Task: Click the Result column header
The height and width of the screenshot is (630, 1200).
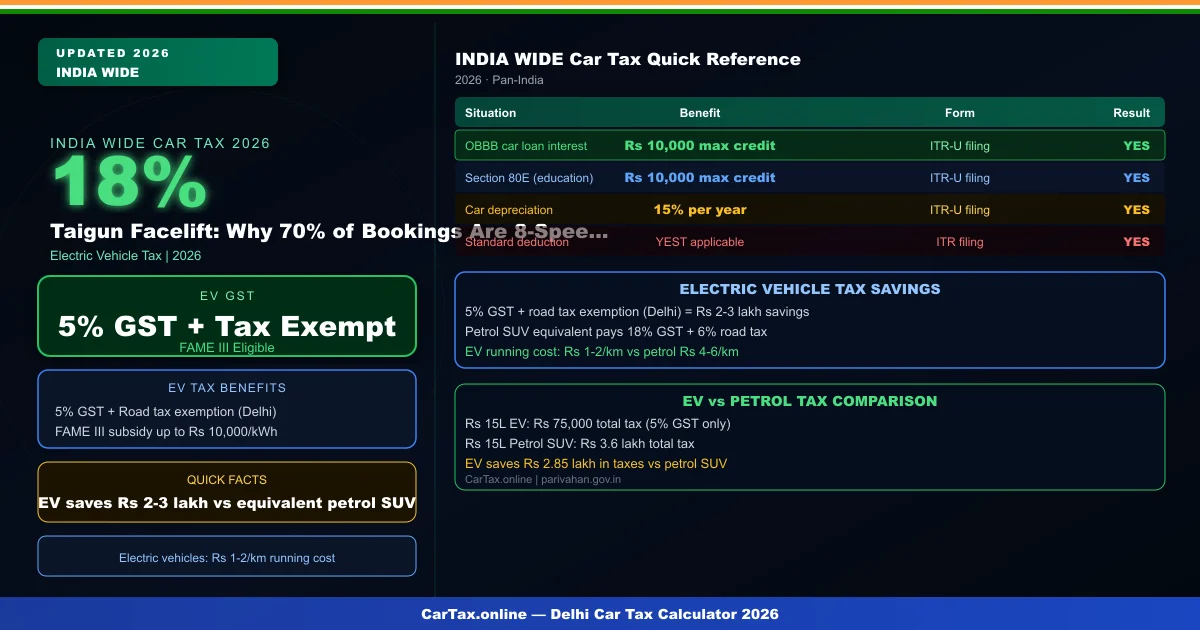Action: tap(1132, 113)
